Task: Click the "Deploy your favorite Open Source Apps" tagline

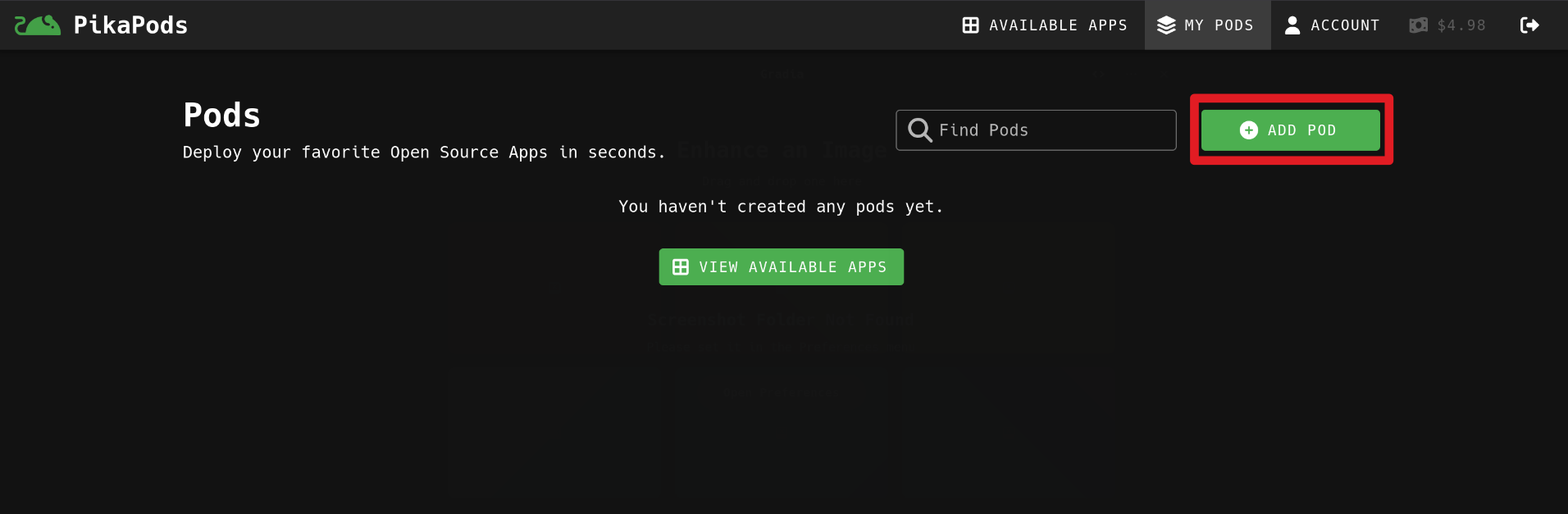Action: (x=424, y=152)
